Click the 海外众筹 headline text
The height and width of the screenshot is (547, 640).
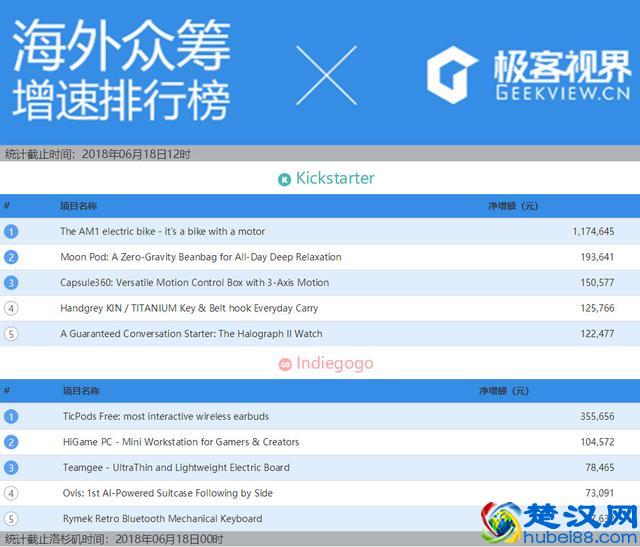[122, 45]
